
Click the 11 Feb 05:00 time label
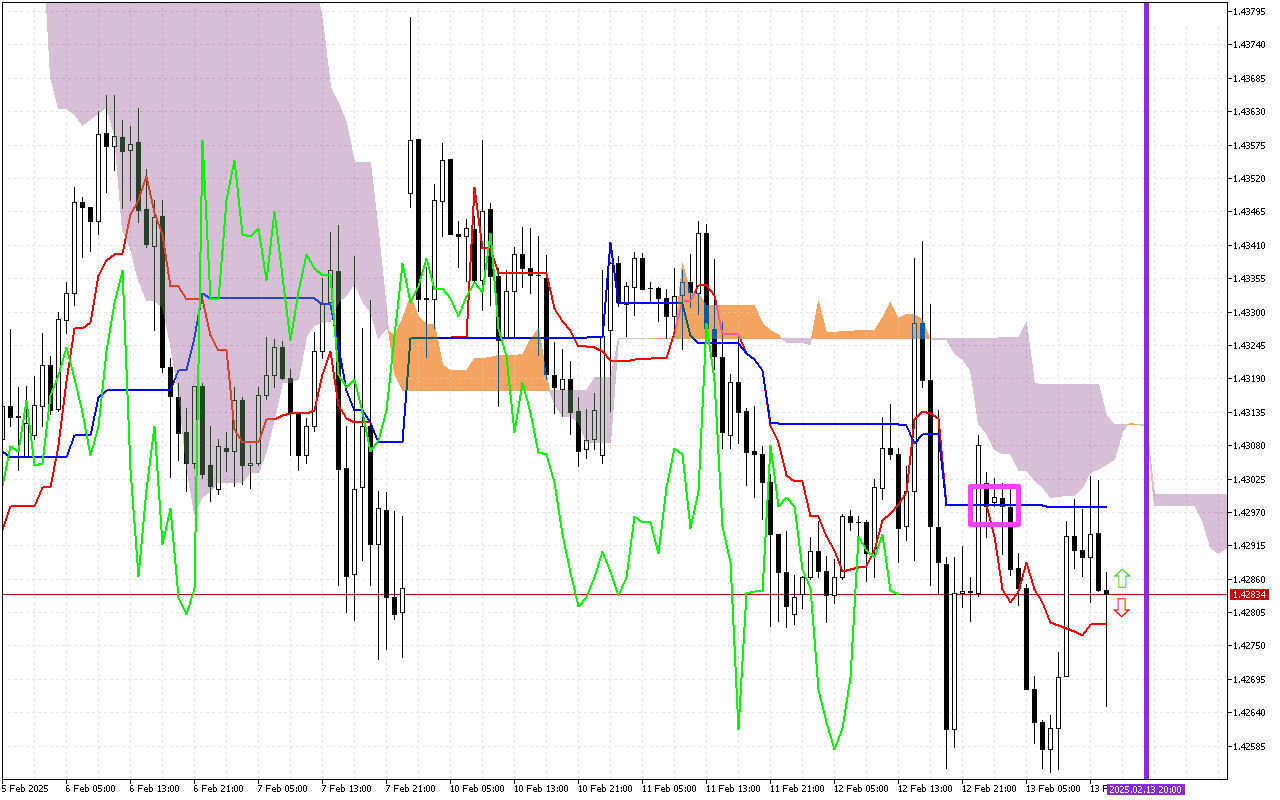(x=669, y=789)
